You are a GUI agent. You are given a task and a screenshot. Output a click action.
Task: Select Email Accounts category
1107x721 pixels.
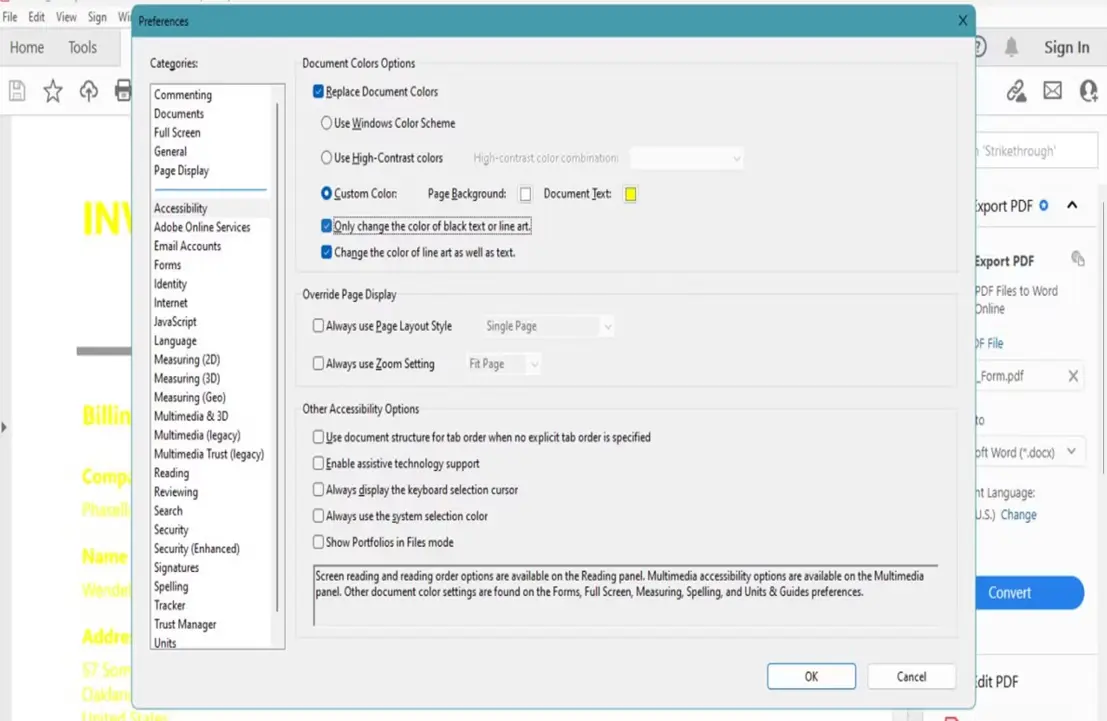pos(187,246)
